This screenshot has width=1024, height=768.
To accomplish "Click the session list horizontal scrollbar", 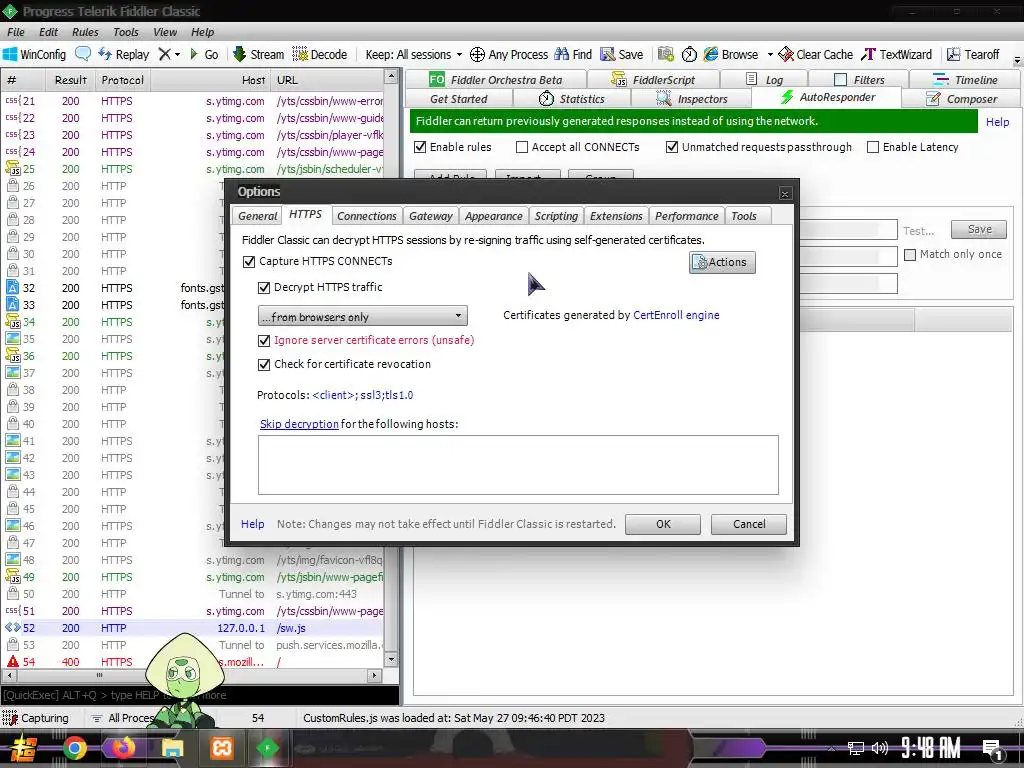I will 193,675.
